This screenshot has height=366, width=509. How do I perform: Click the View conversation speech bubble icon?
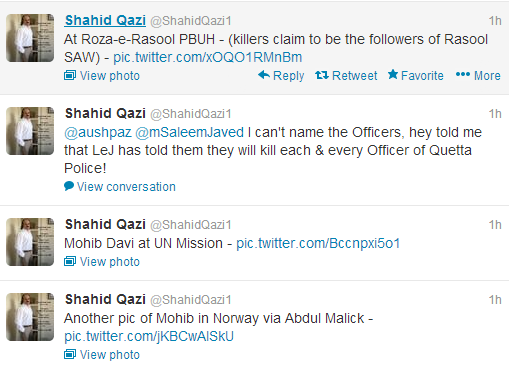[69, 186]
